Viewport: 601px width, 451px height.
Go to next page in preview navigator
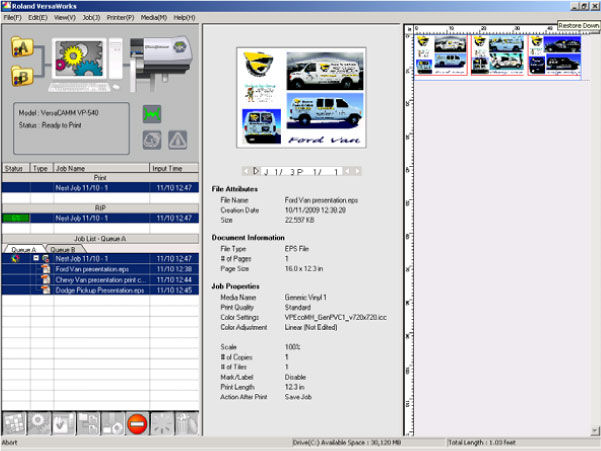point(358,171)
